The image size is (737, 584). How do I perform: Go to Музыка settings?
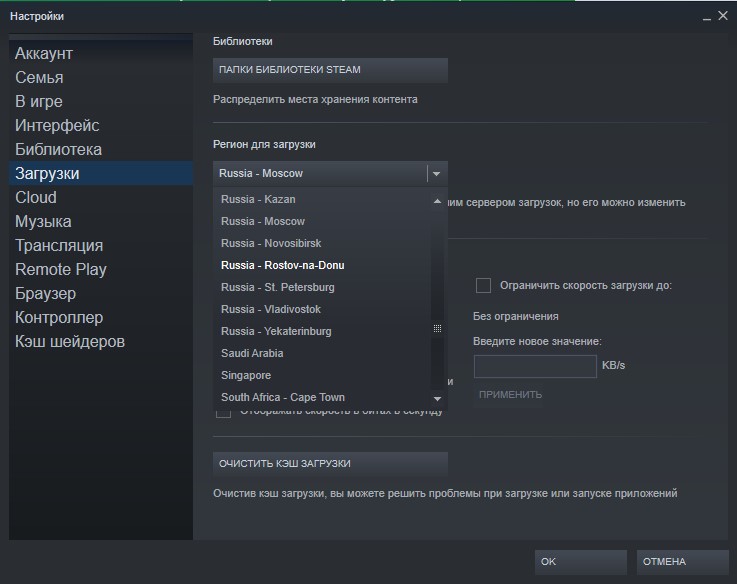pyautogui.click(x=101, y=221)
